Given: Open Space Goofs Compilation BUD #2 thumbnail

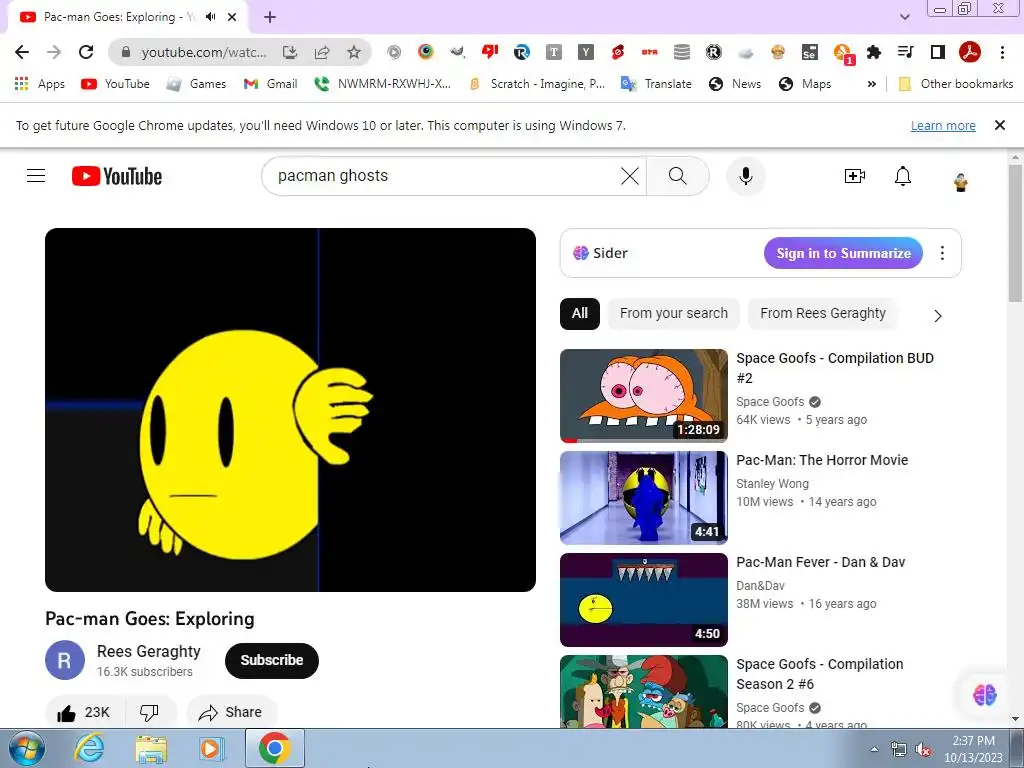Looking at the screenshot, I should click(644, 396).
